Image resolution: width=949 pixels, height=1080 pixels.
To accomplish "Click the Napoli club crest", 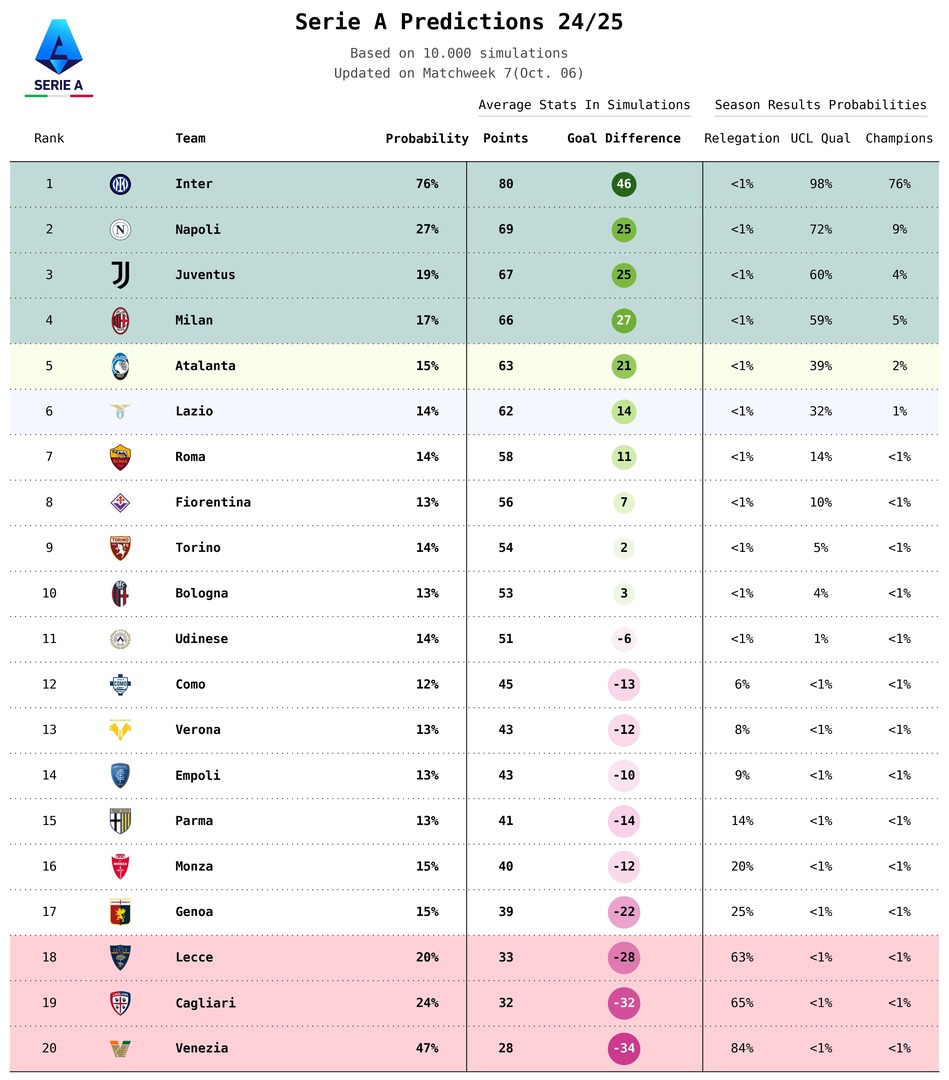I will coord(120,230).
